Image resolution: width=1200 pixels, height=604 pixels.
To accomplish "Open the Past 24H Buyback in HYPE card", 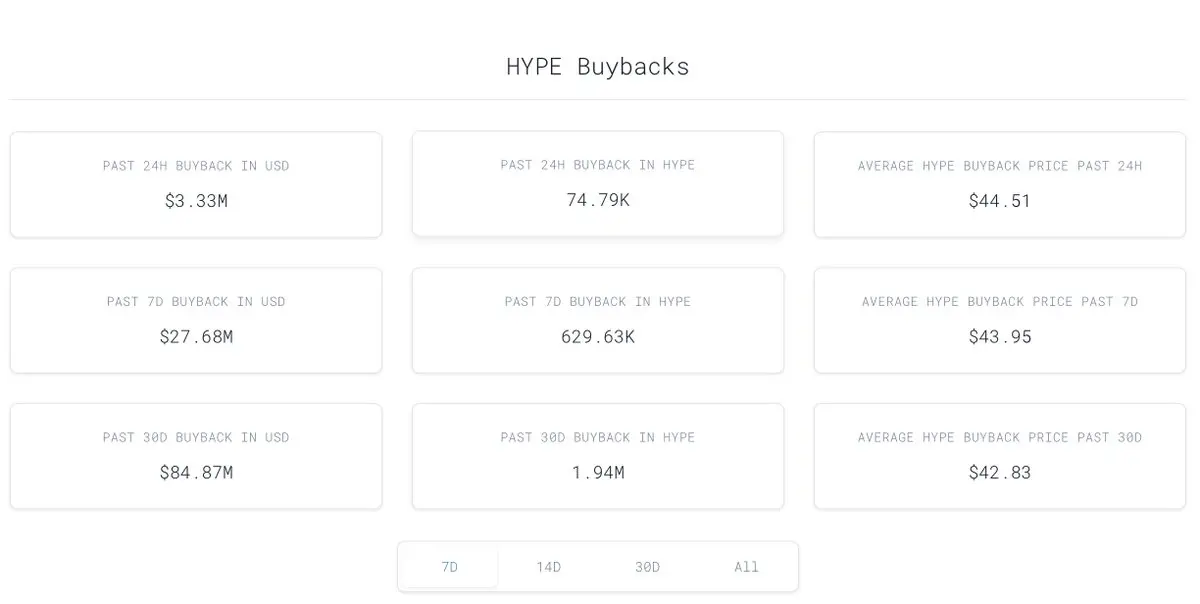I will [598, 184].
